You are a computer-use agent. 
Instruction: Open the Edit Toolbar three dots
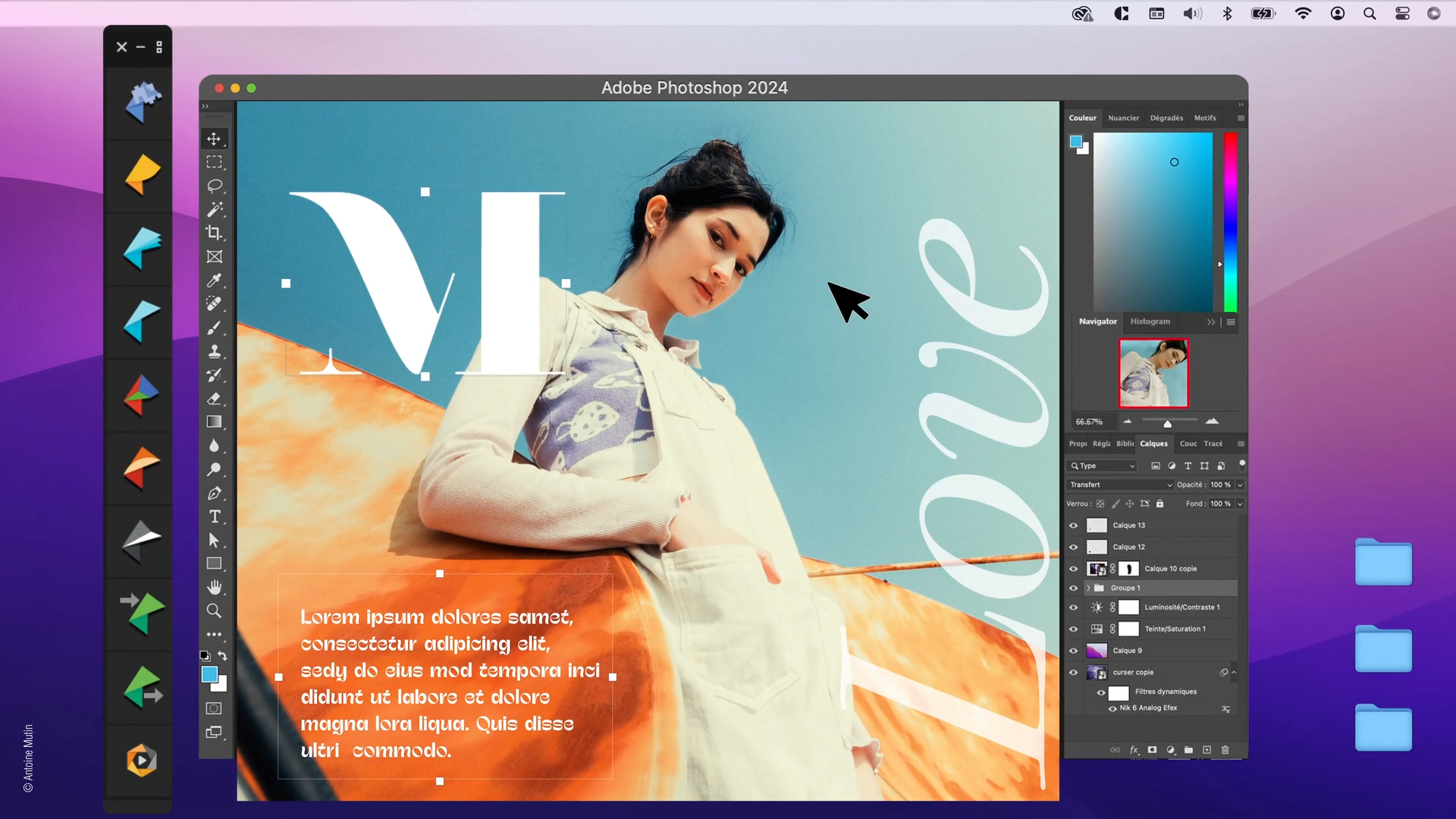[214, 634]
